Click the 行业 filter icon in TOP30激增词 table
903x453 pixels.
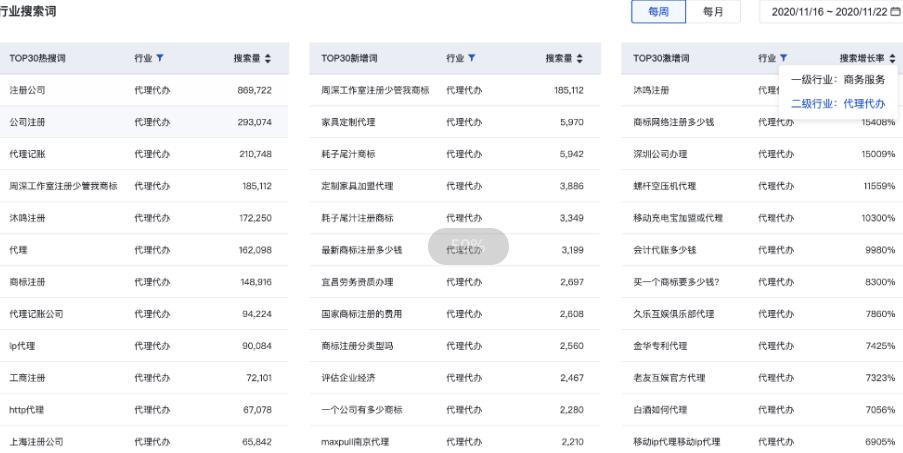(x=784, y=59)
